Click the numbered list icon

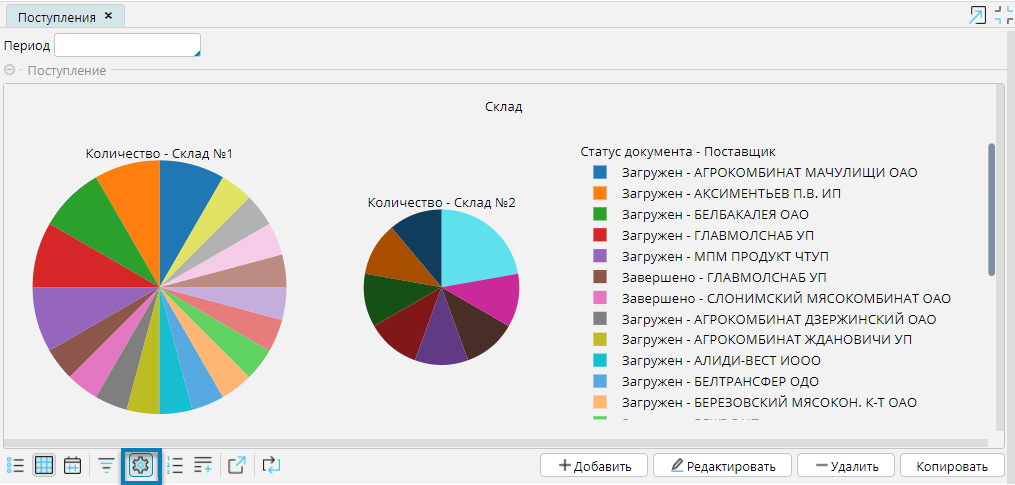(x=175, y=465)
